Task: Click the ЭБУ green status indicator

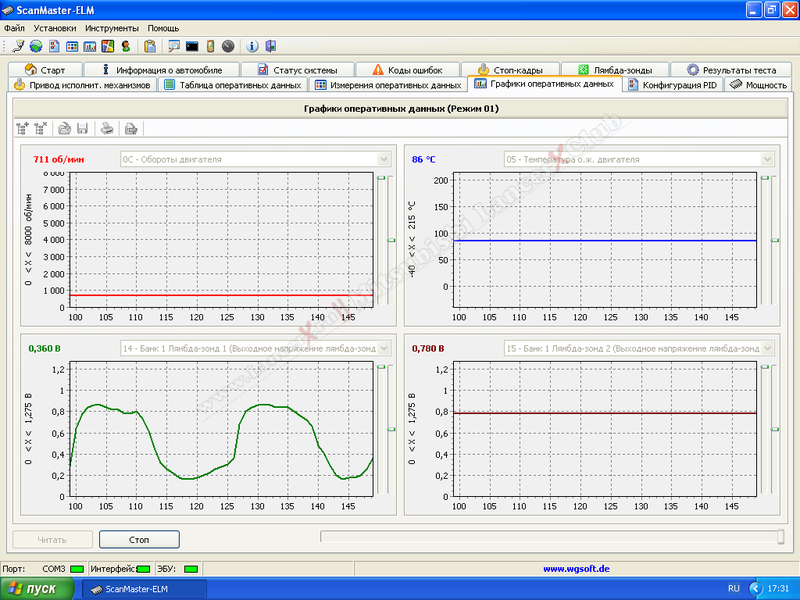Action: coord(191,568)
